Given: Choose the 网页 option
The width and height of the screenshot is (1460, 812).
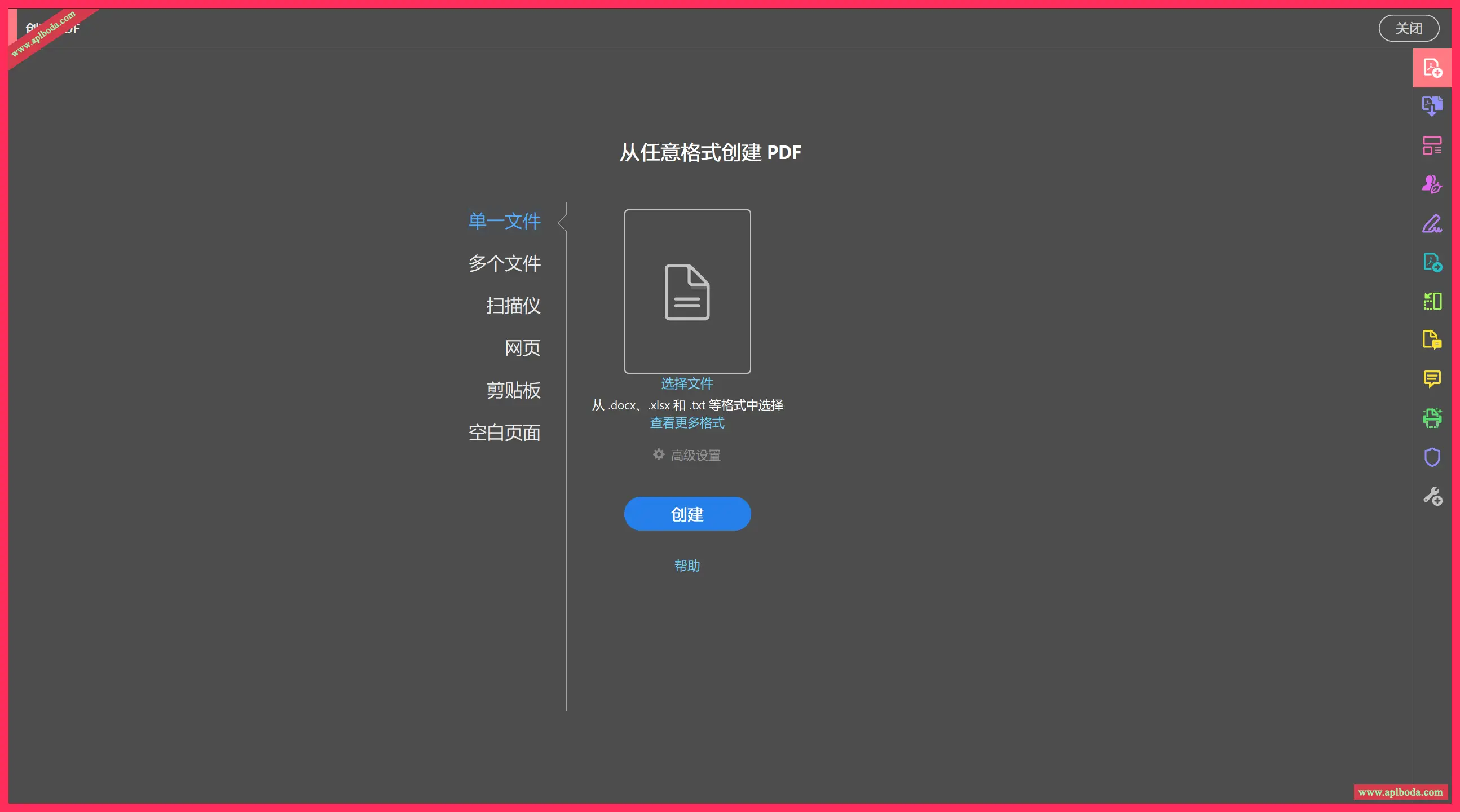Looking at the screenshot, I should coord(522,348).
